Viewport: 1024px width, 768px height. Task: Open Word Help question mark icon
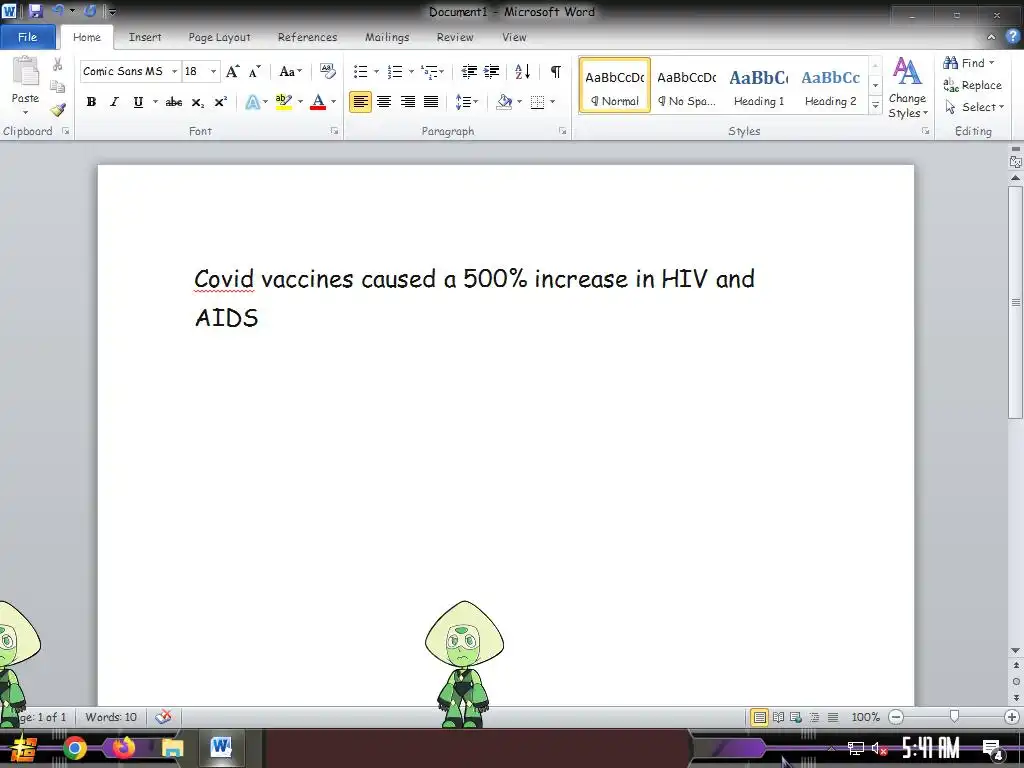1012,37
